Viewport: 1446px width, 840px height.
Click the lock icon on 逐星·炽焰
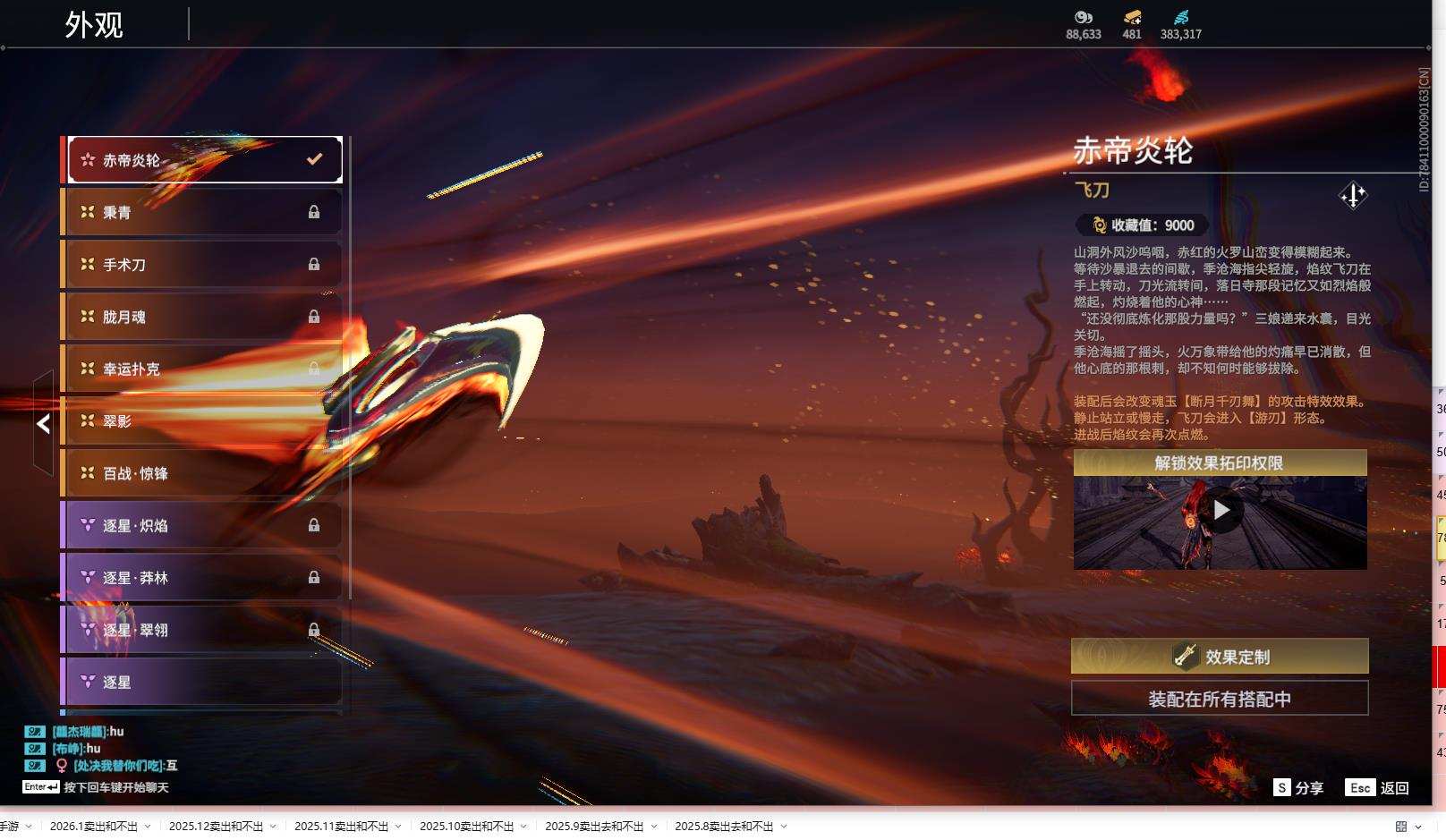coord(314,525)
